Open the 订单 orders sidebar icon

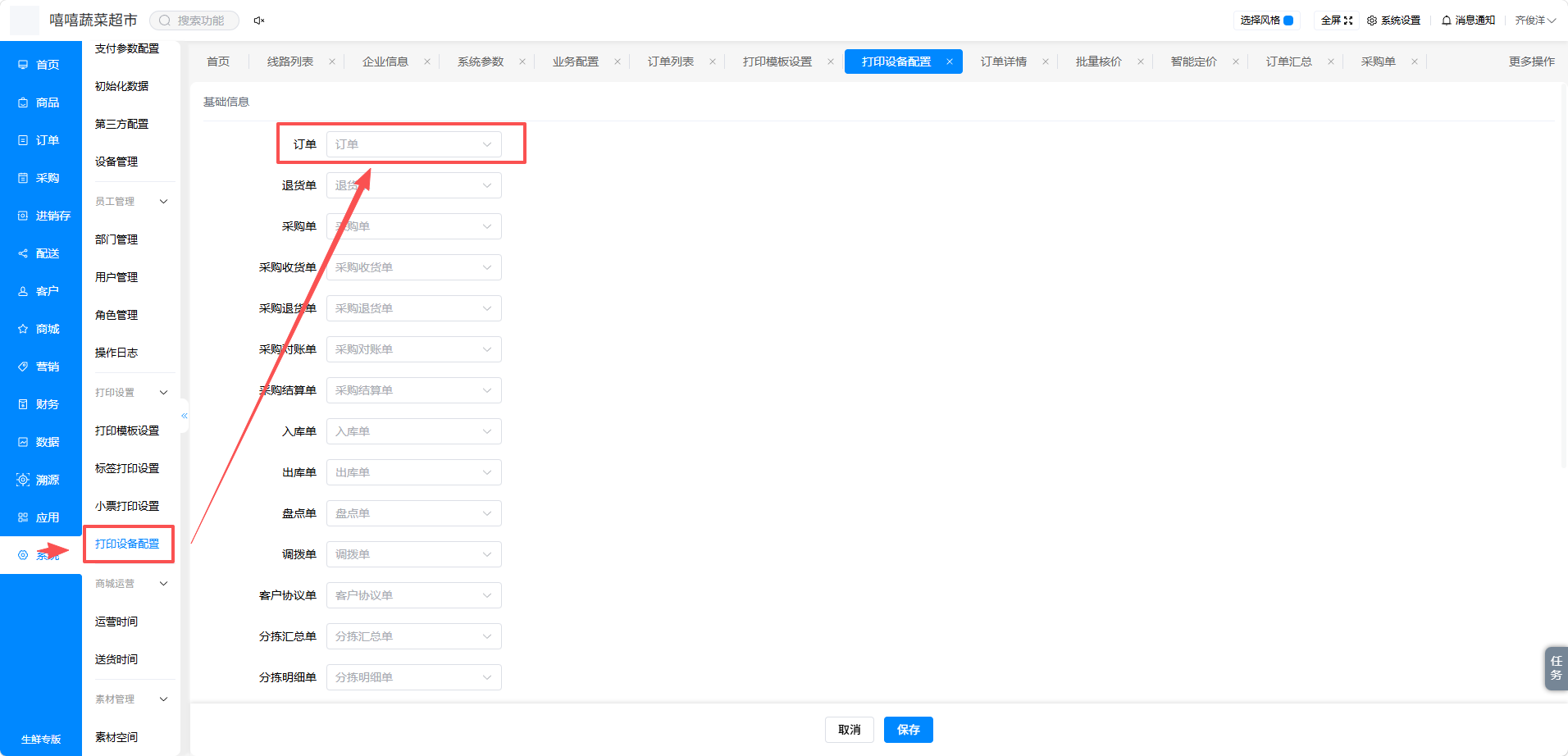[x=23, y=140]
